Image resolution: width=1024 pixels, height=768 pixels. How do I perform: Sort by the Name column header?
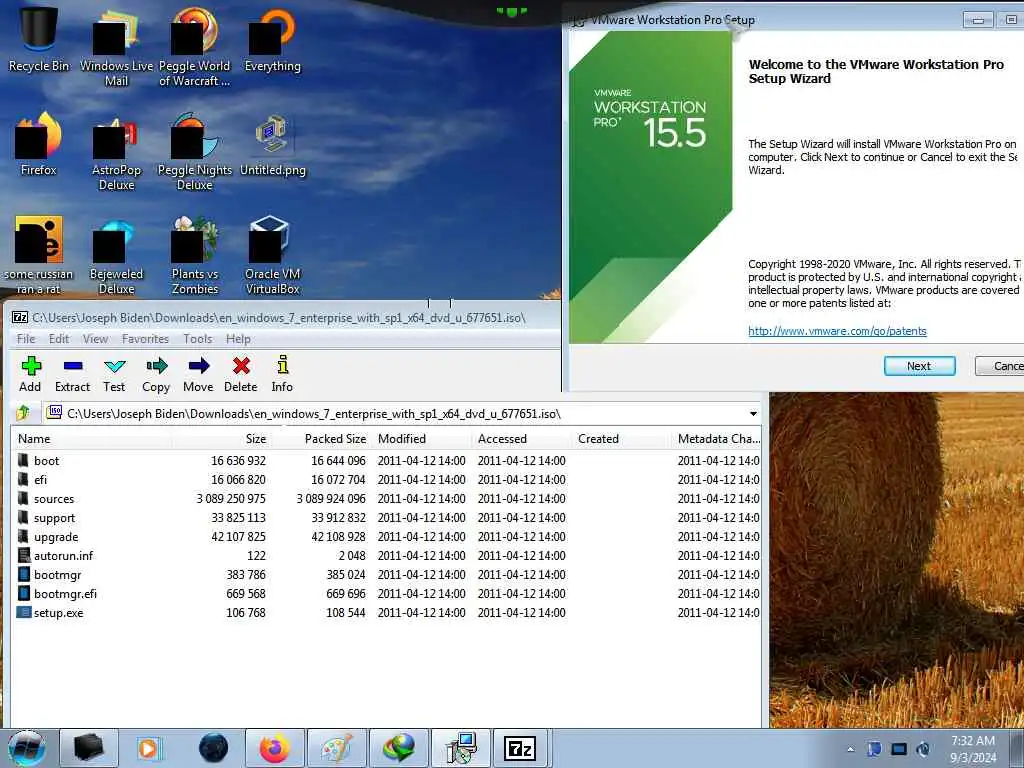coord(91,439)
